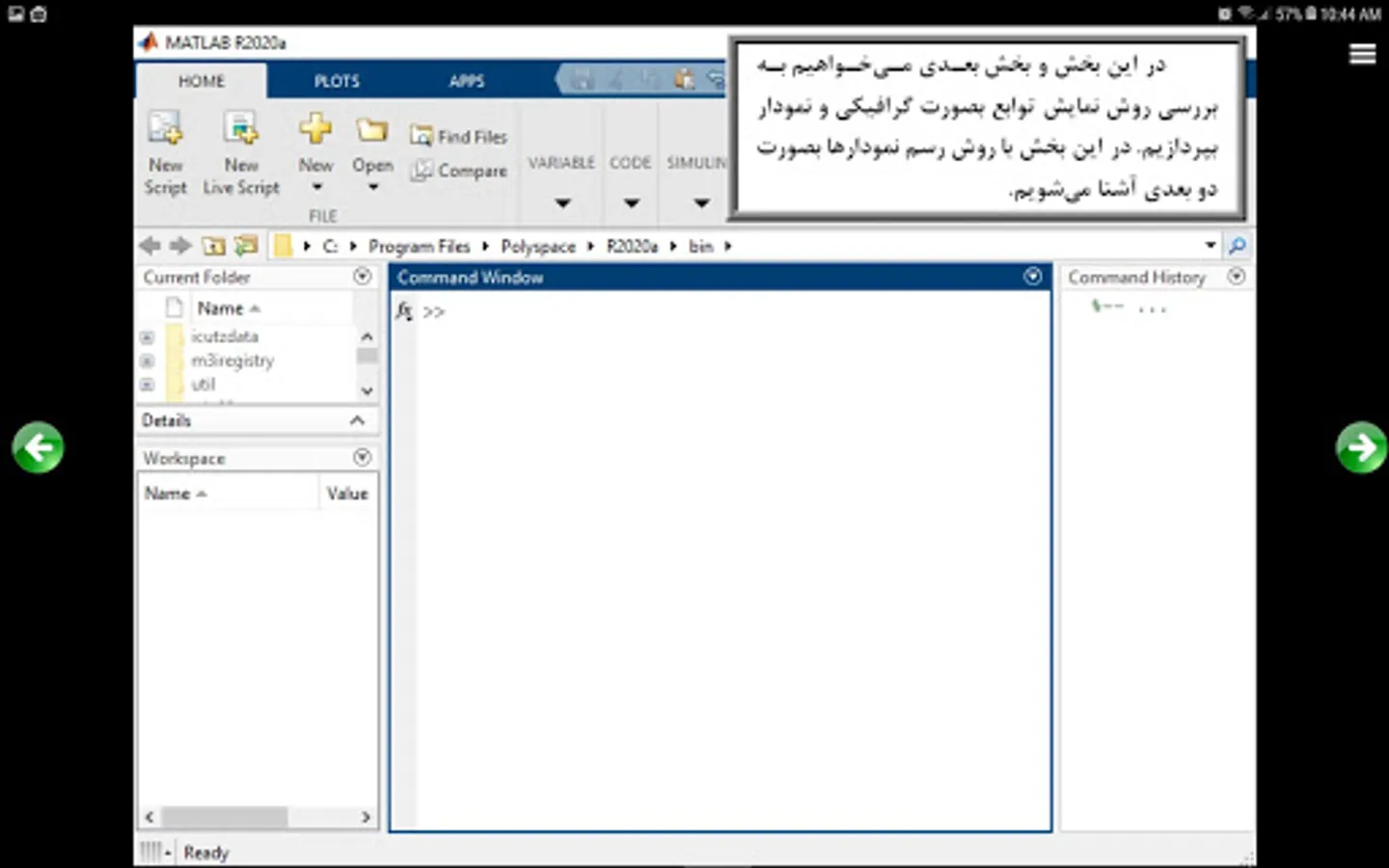Open Command History panel actions menu
Image resolution: width=1389 pixels, height=868 pixels.
point(1236,276)
